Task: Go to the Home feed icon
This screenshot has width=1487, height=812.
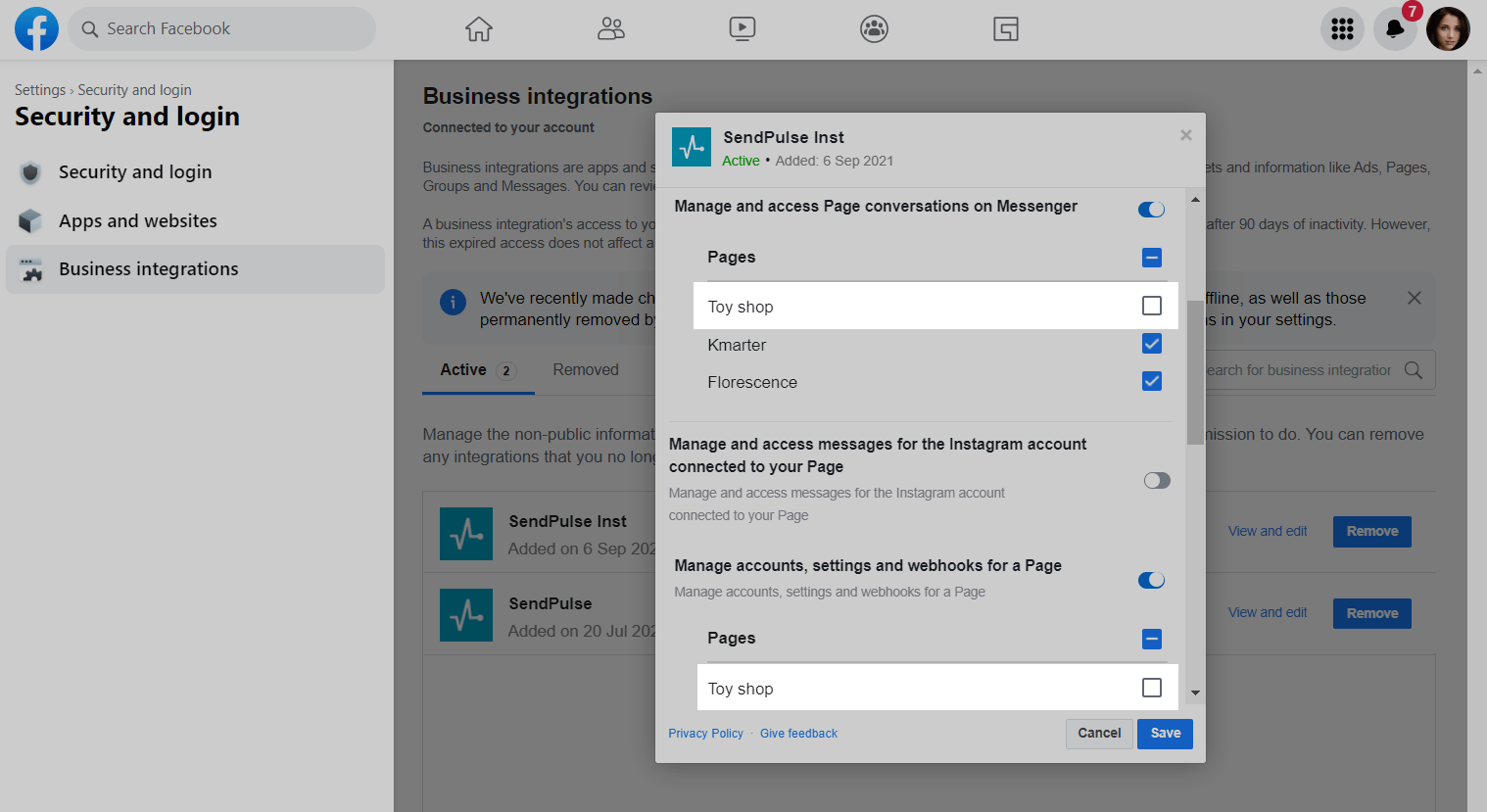Action: tap(479, 29)
